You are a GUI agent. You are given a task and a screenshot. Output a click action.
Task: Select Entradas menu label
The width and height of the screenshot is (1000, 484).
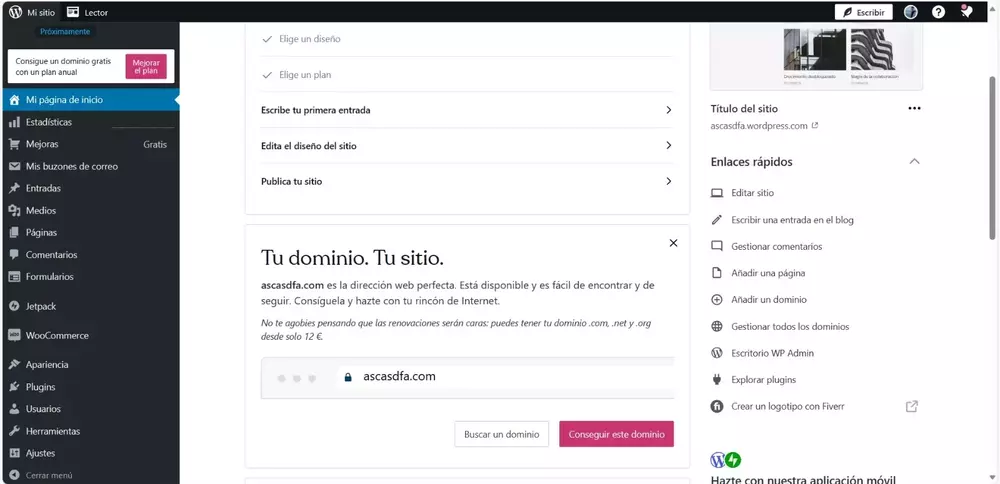43,188
